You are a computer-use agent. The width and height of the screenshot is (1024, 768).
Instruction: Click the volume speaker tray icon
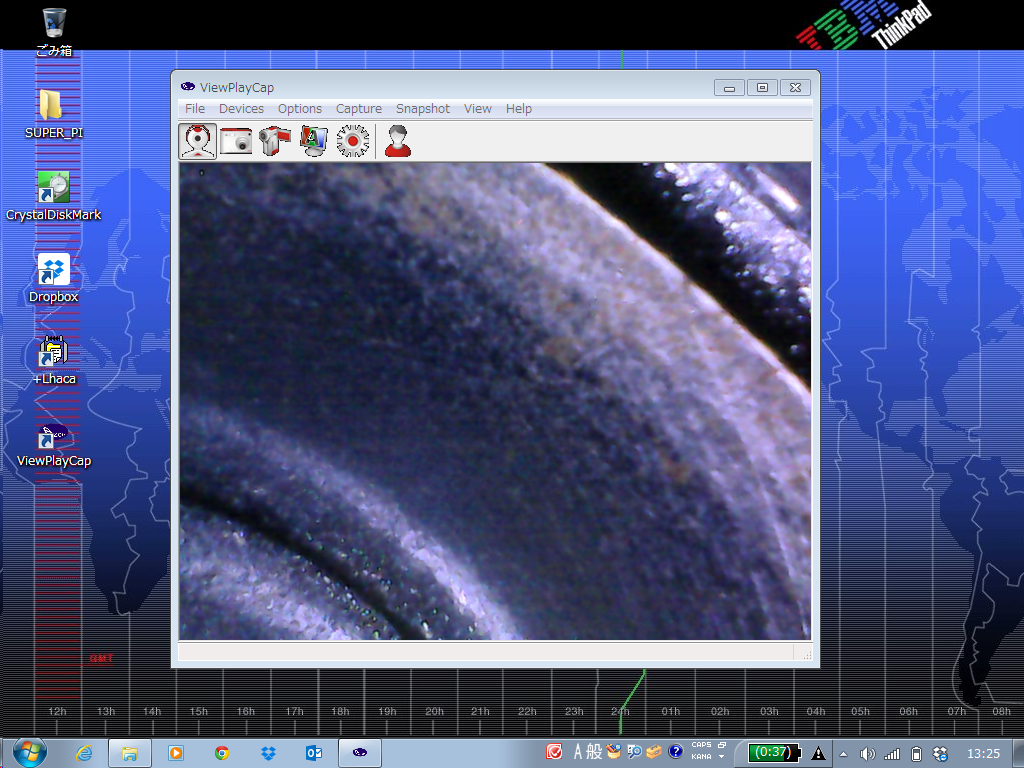coord(867,754)
